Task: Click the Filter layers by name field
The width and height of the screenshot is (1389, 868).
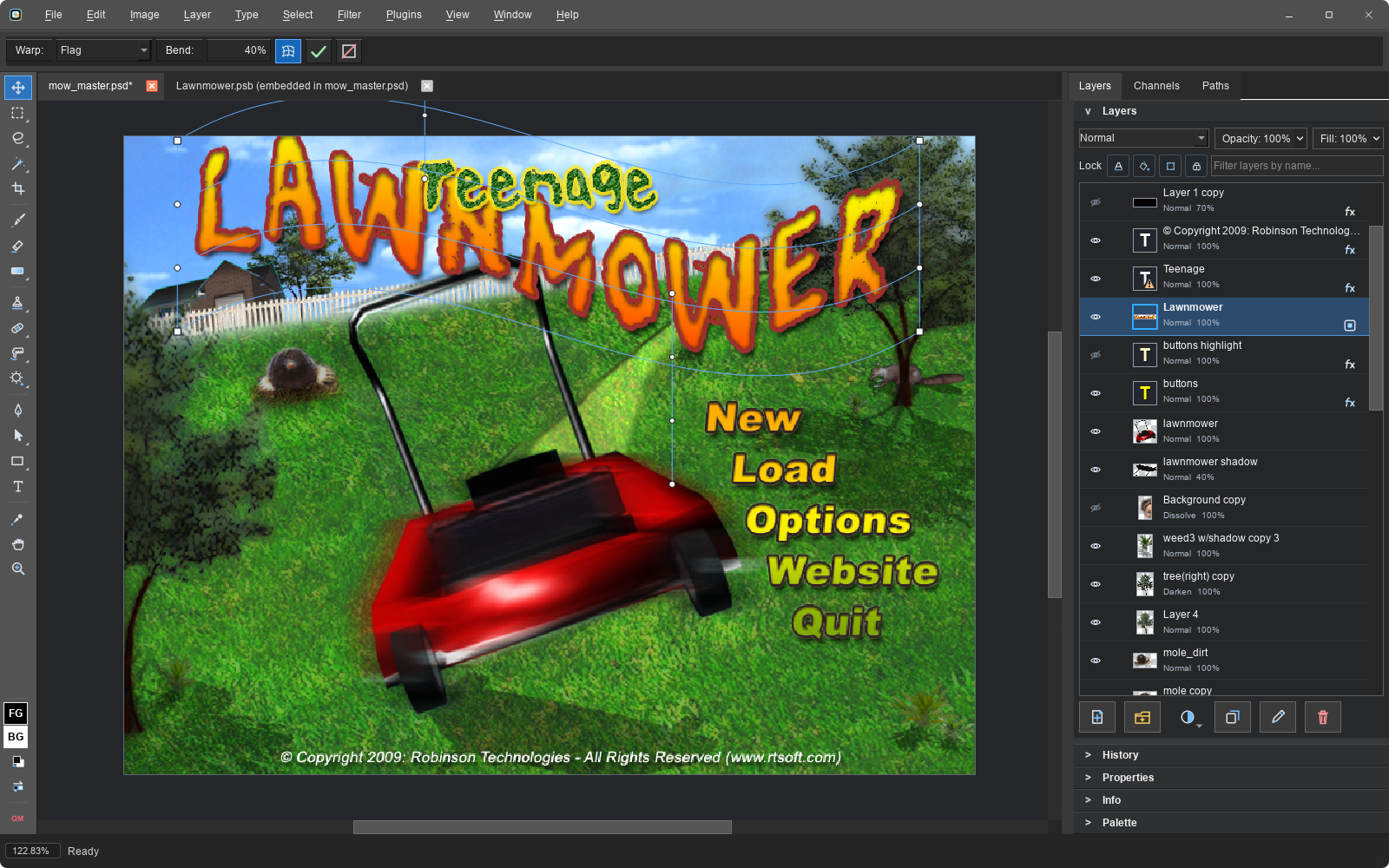Action: [1296, 166]
